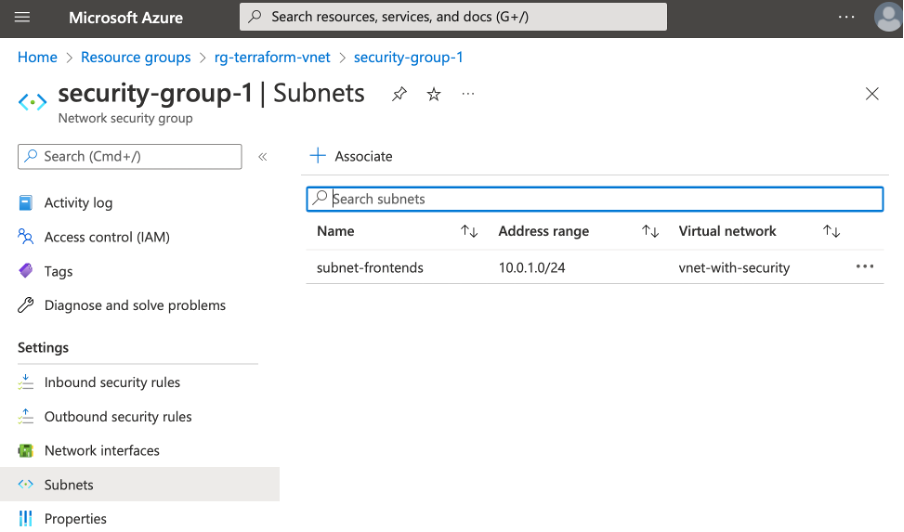Open subnet-frontends row context menu ellipsis
Viewport: 904px width, 532px height.
[x=865, y=266]
